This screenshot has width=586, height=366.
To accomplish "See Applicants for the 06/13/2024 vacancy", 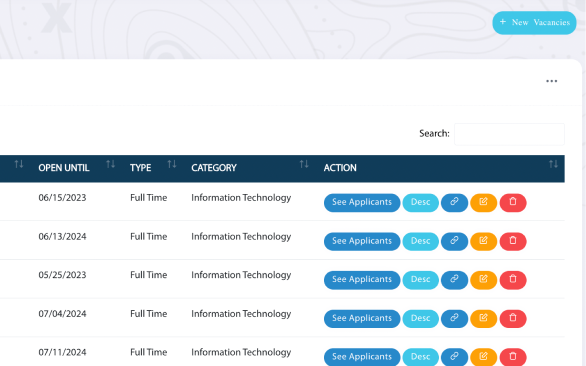I will tap(362, 241).
